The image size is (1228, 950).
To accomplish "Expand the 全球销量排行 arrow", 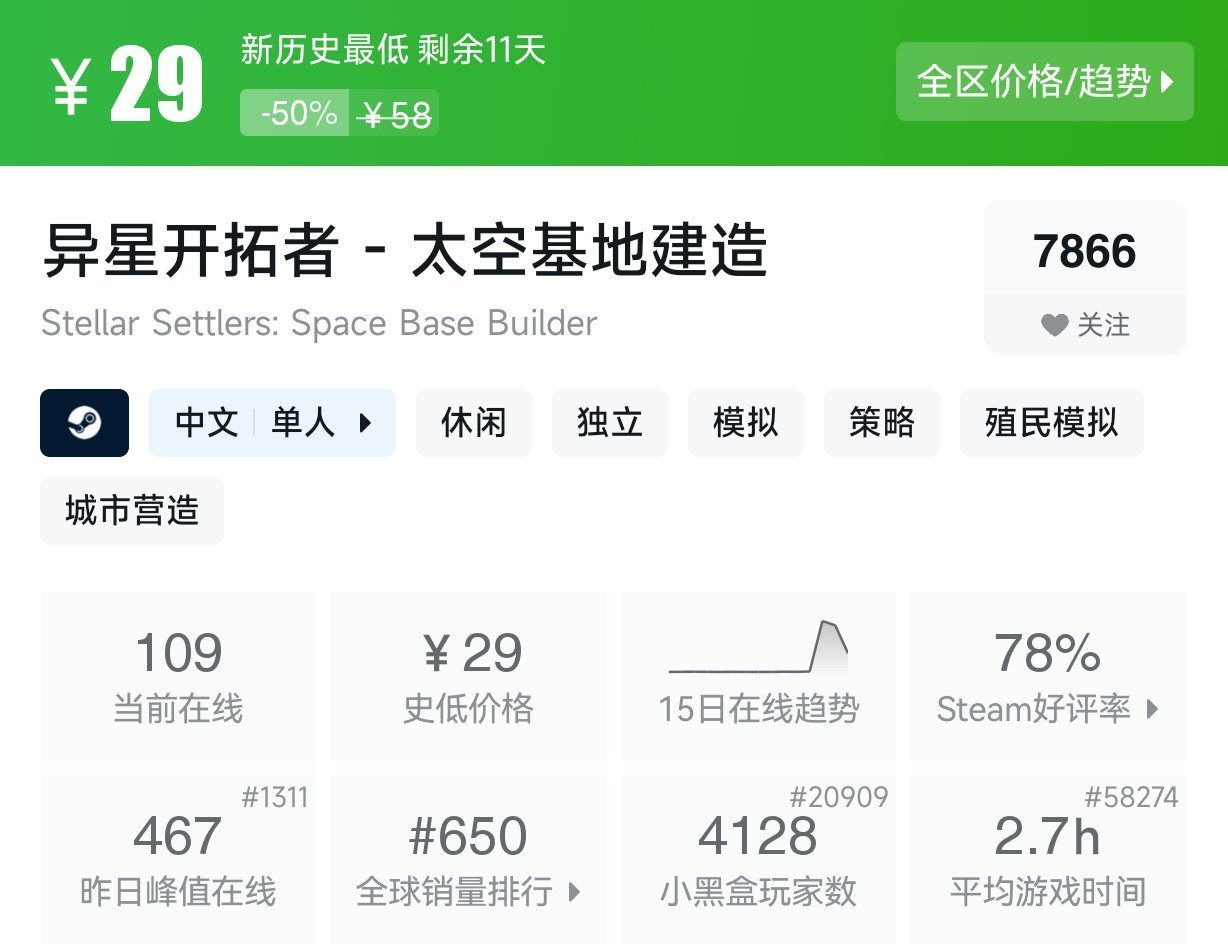I will 574,891.
